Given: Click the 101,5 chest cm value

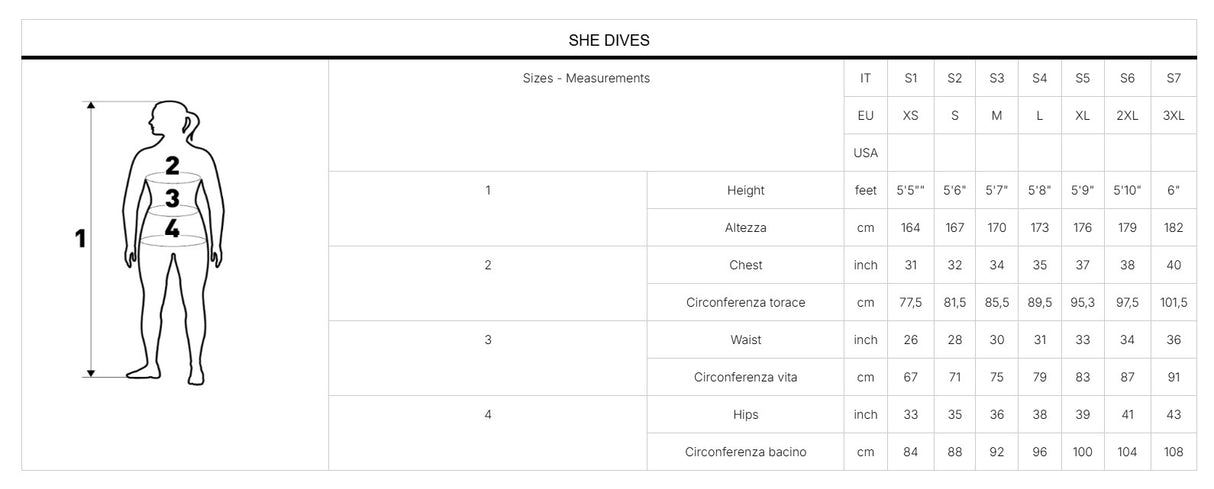Looking at the screenshot, I should [x=1173, y=302].
